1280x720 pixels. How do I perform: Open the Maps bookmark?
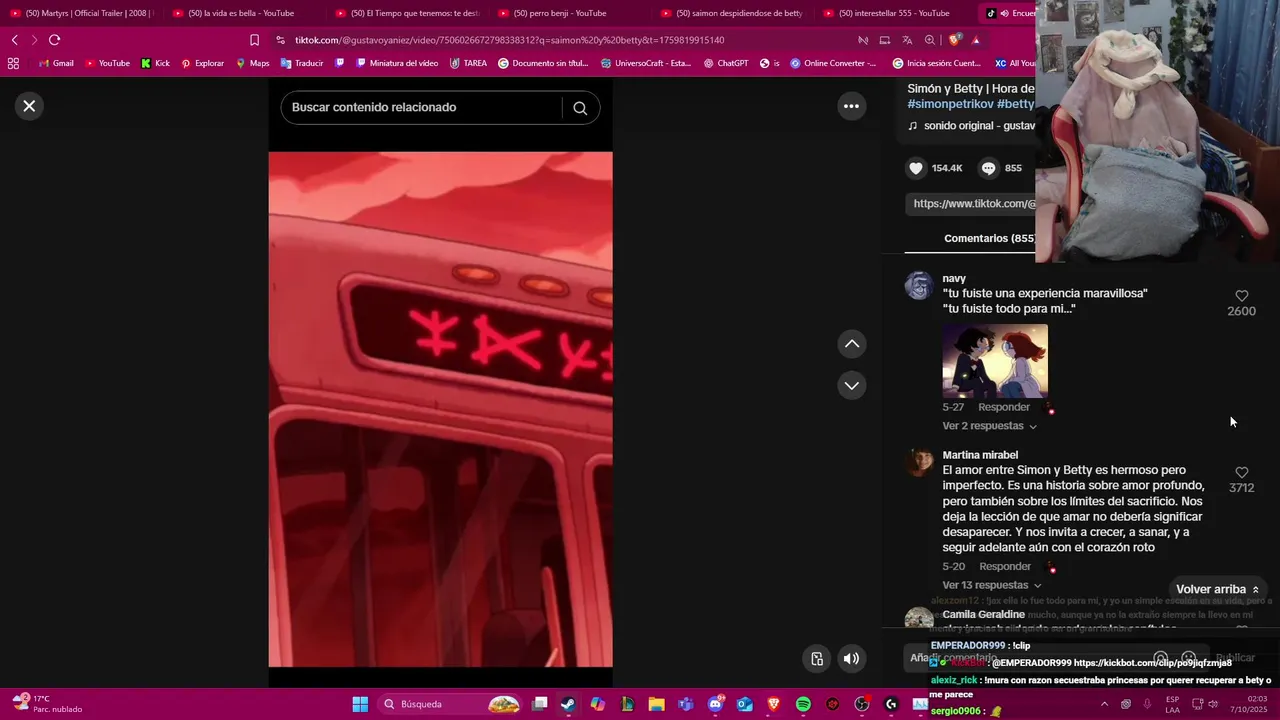pyautogui.click(x=252, y=63)
